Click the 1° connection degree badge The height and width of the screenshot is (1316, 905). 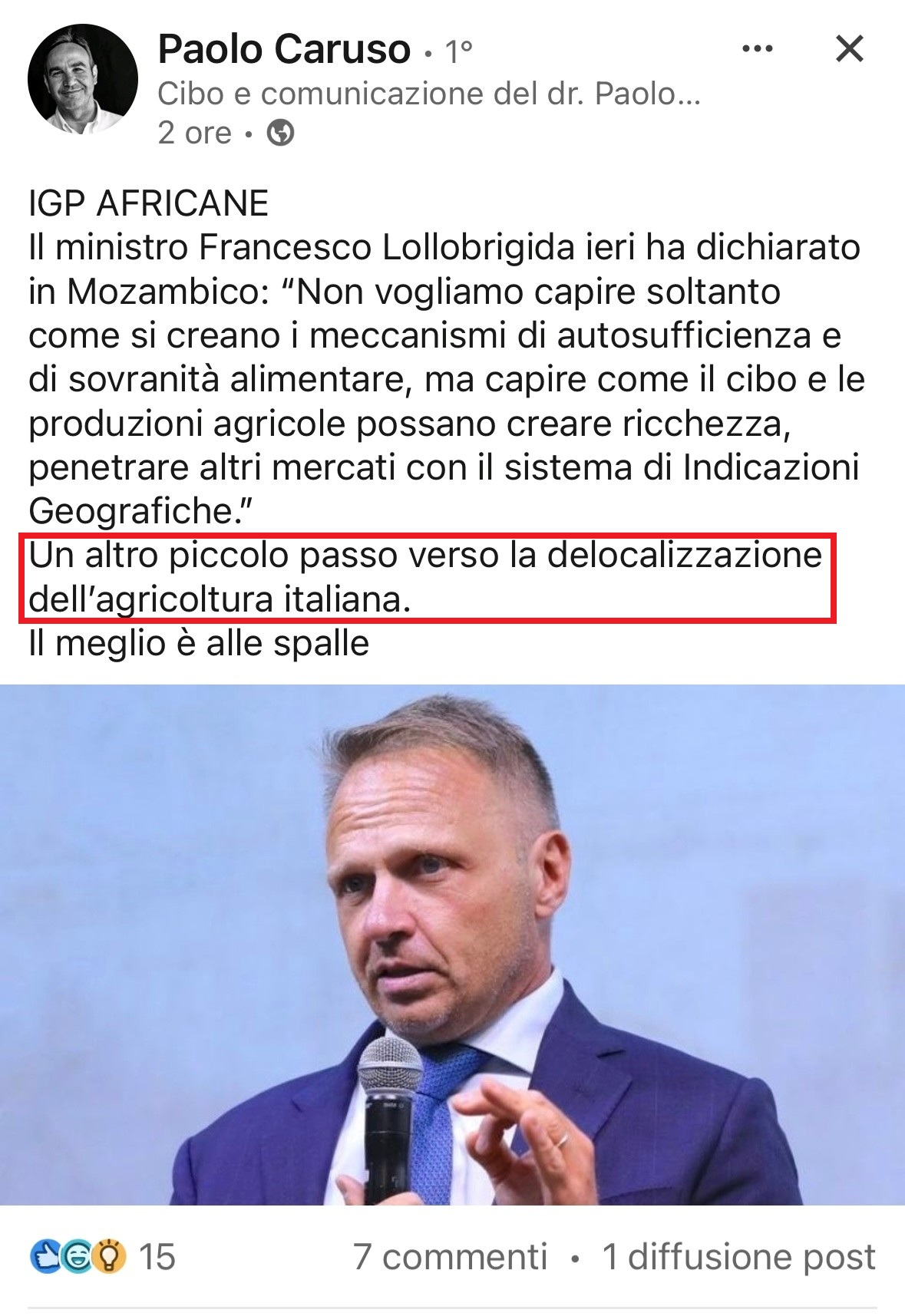pos(459,51)
